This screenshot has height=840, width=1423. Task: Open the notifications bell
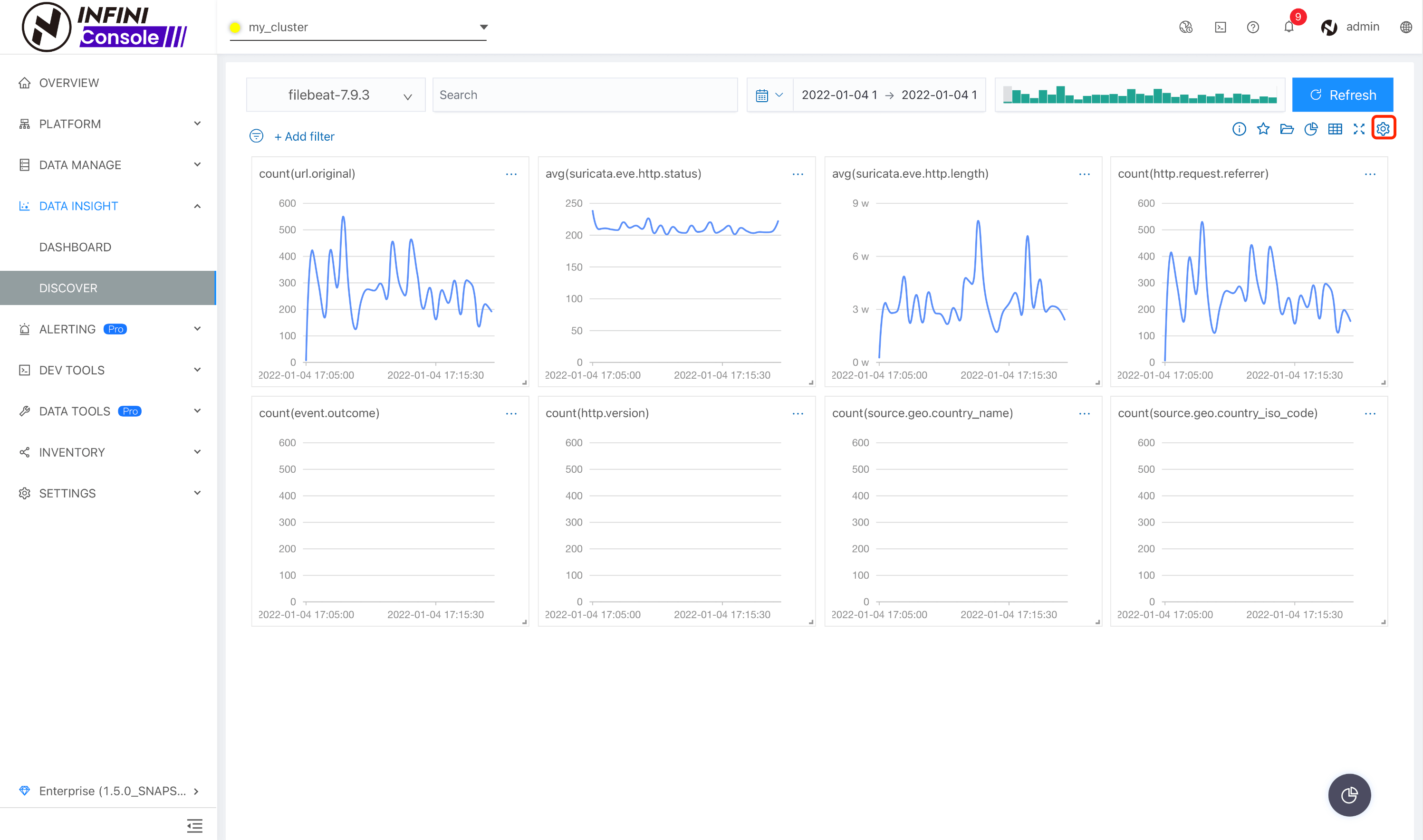(x=1289, y=27)
